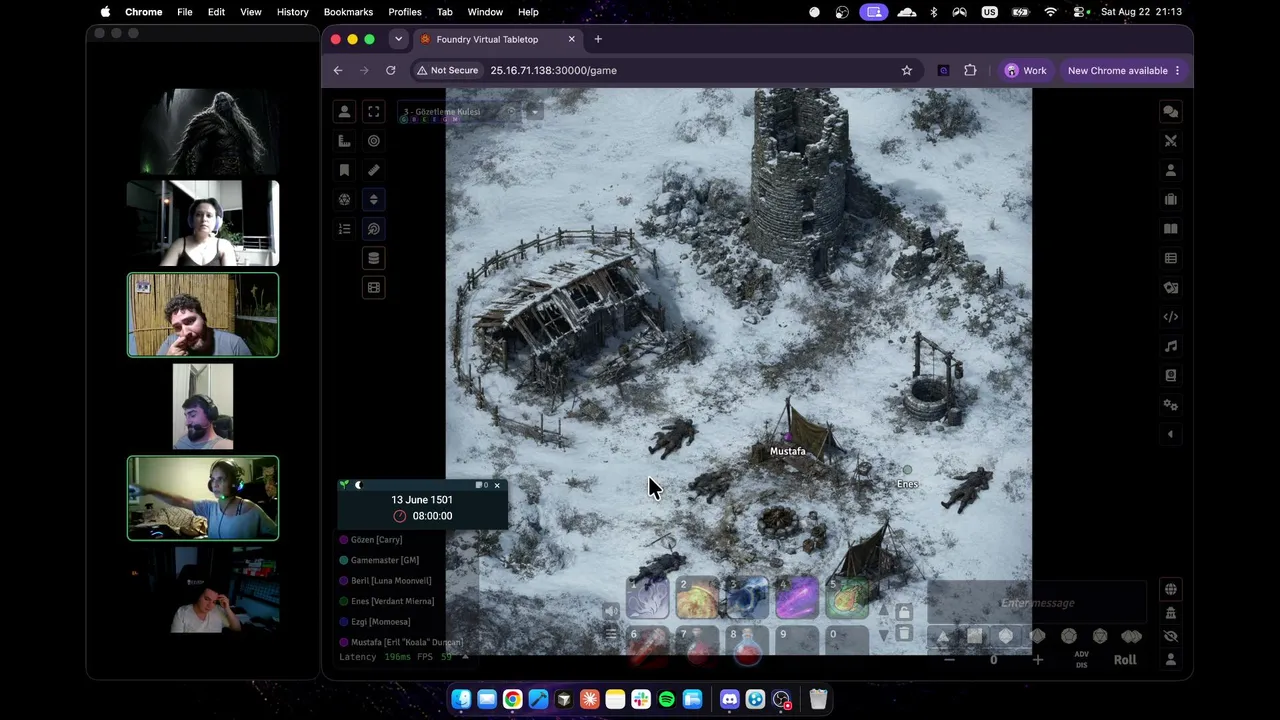Mute sound with hotbar speaker icon
1280x720 pixels.
click(x=611, y=611)
